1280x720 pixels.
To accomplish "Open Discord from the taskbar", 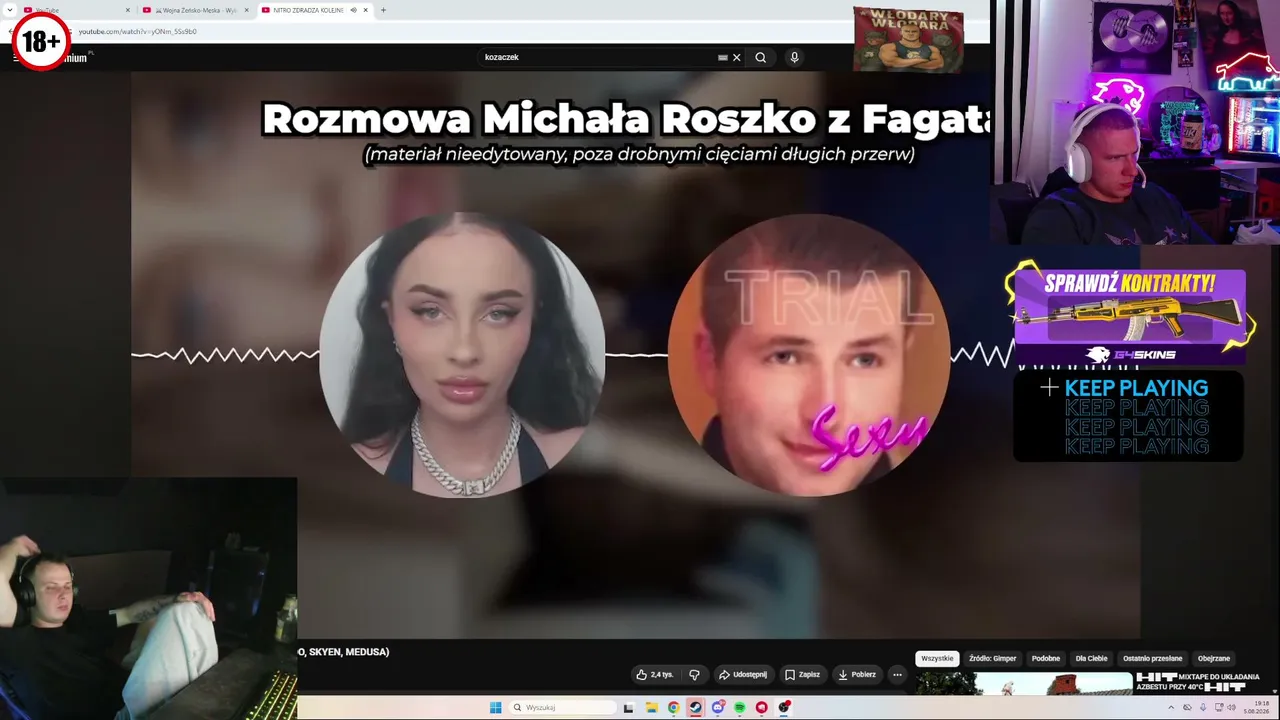I will tap(717, 707).
